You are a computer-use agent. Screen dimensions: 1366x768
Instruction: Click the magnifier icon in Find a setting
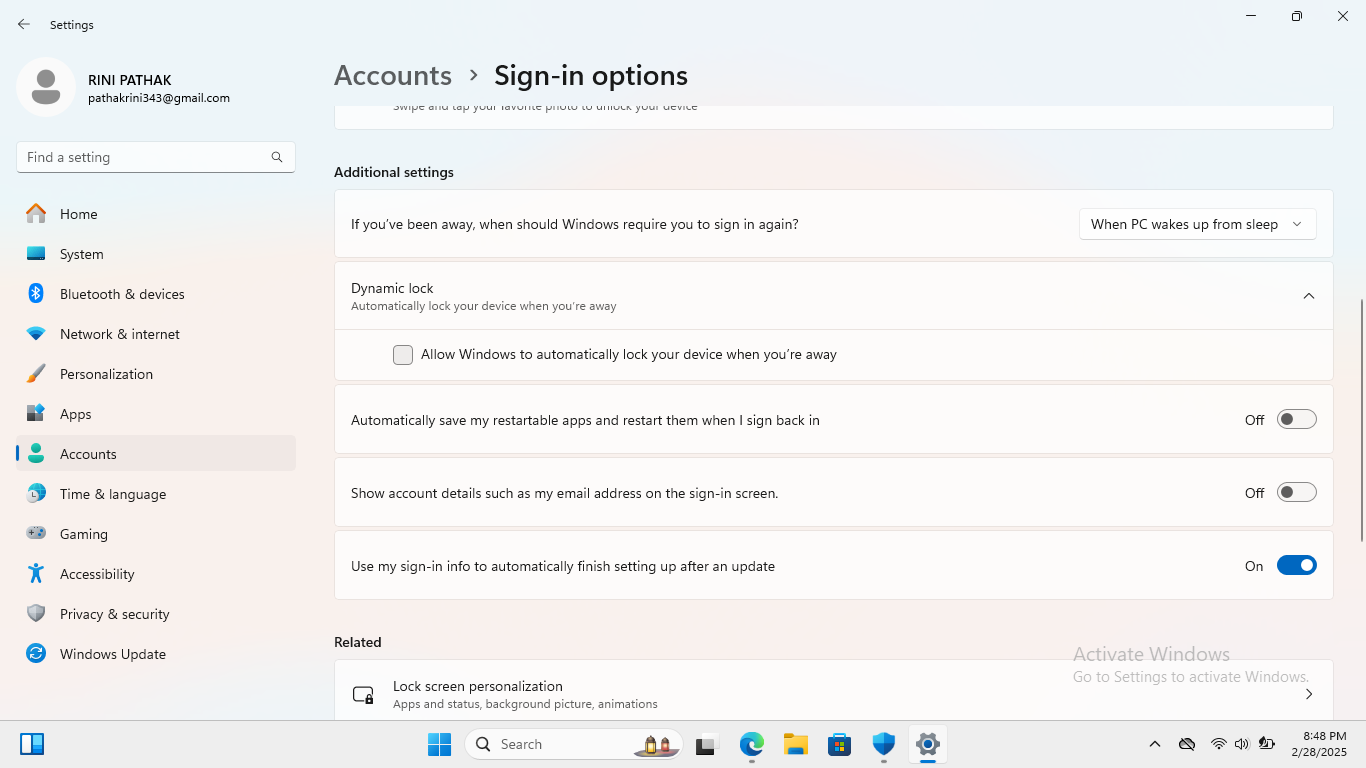click(277, 157)
